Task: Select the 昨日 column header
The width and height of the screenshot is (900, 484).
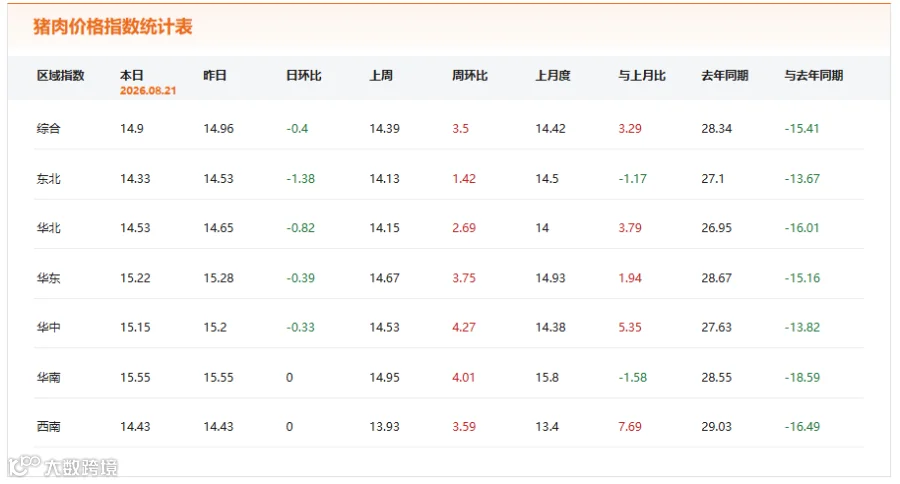Action: (x=215, y=75)
